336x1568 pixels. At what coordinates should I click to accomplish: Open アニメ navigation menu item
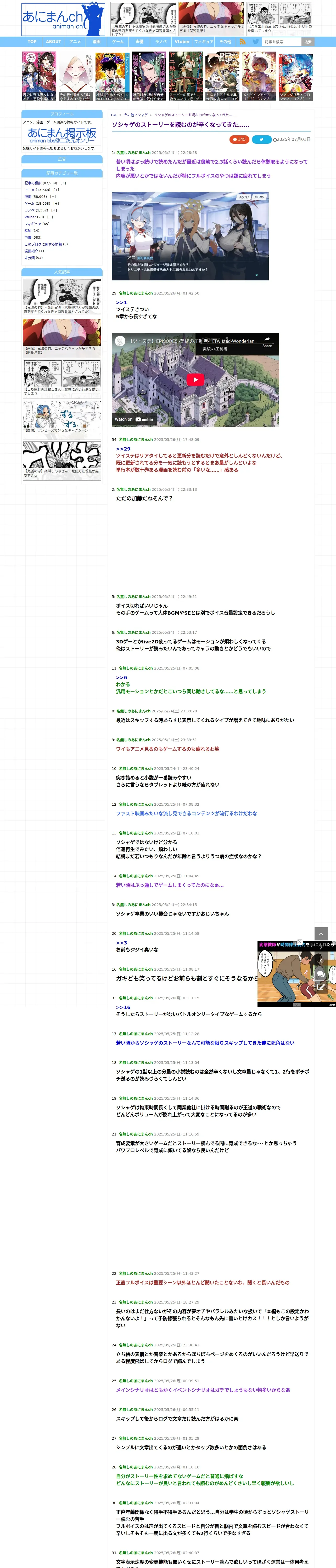75,42
